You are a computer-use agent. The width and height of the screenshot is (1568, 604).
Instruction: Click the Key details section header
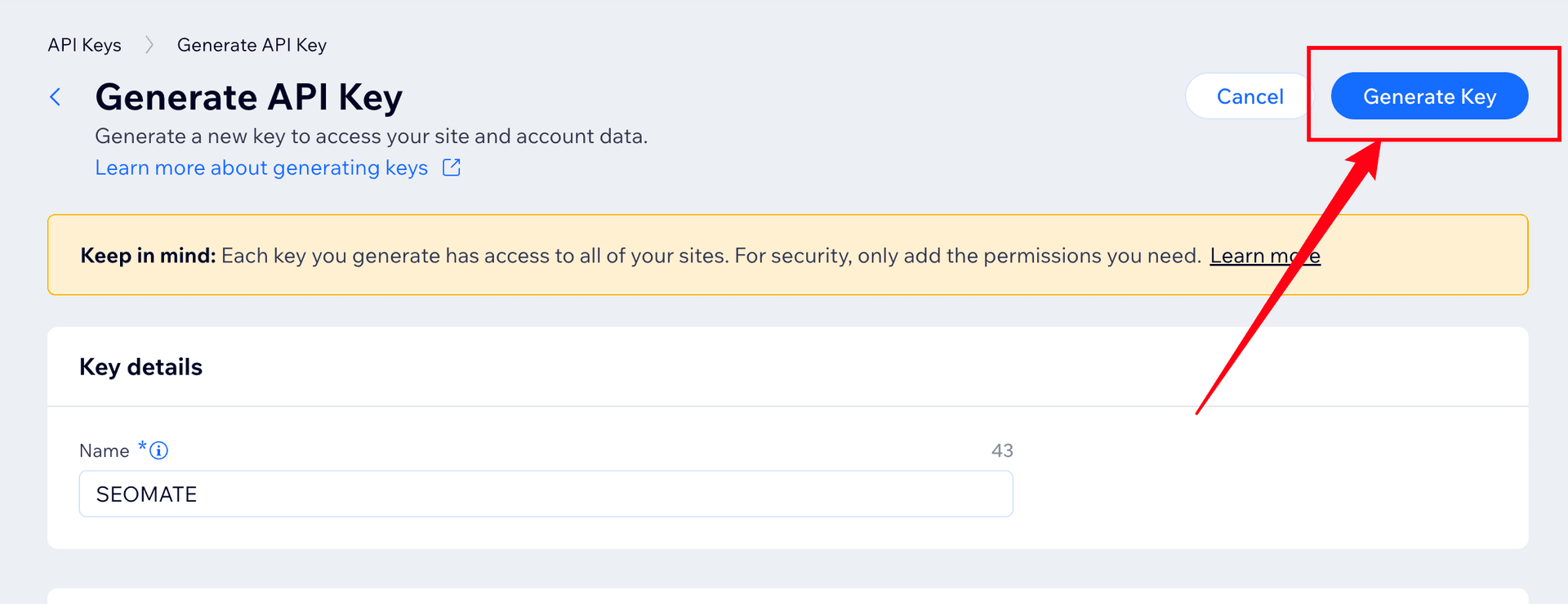140,367
